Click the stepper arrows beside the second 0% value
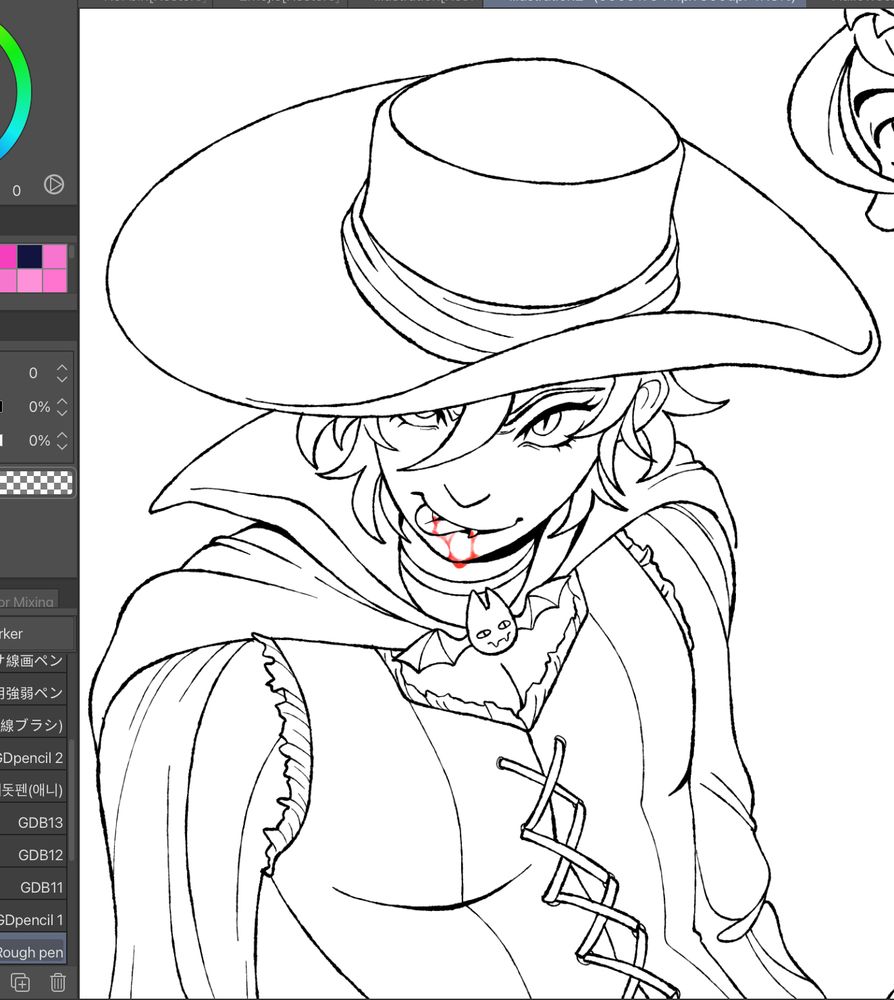 tap(62, 441)
